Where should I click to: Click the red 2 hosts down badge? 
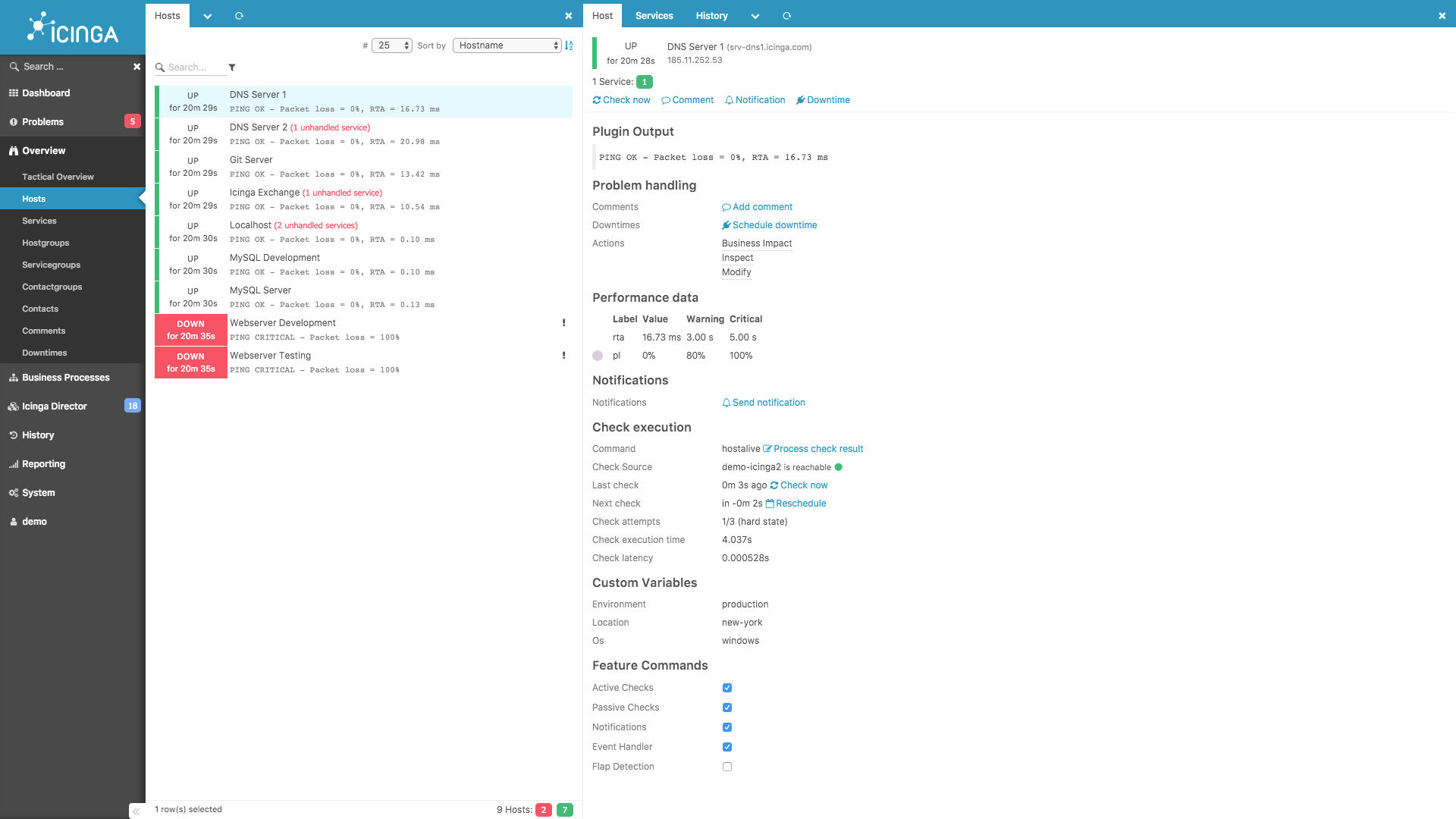544,810
